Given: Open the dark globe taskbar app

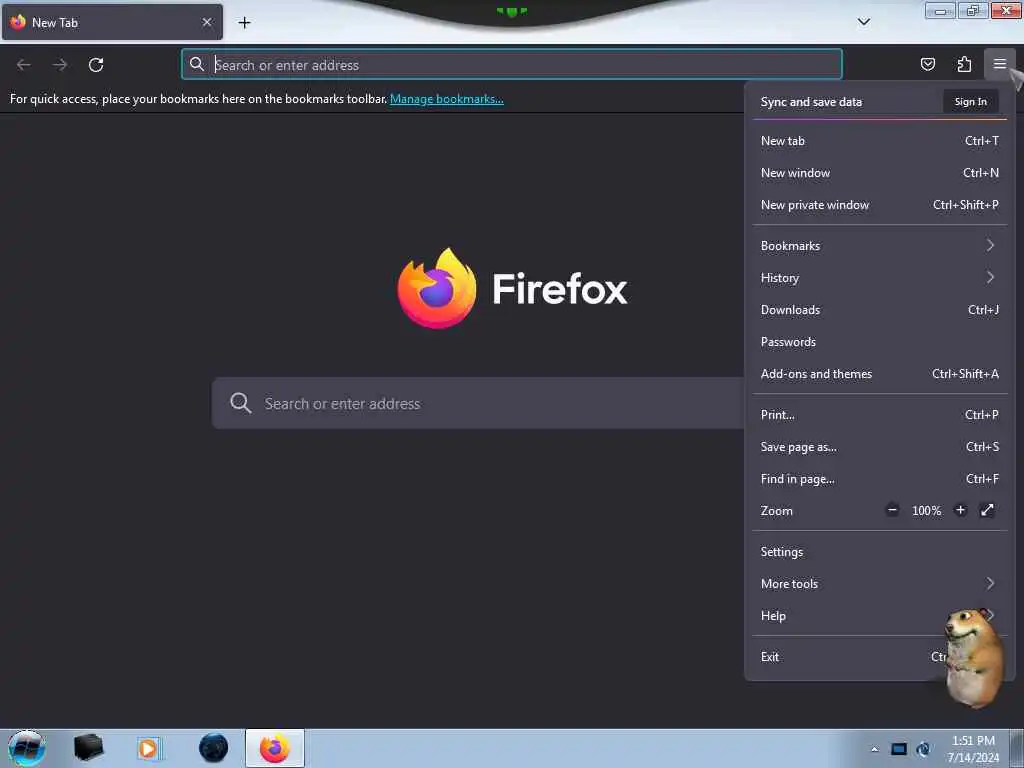Looking at the screenshot, I should coord(213,748).
